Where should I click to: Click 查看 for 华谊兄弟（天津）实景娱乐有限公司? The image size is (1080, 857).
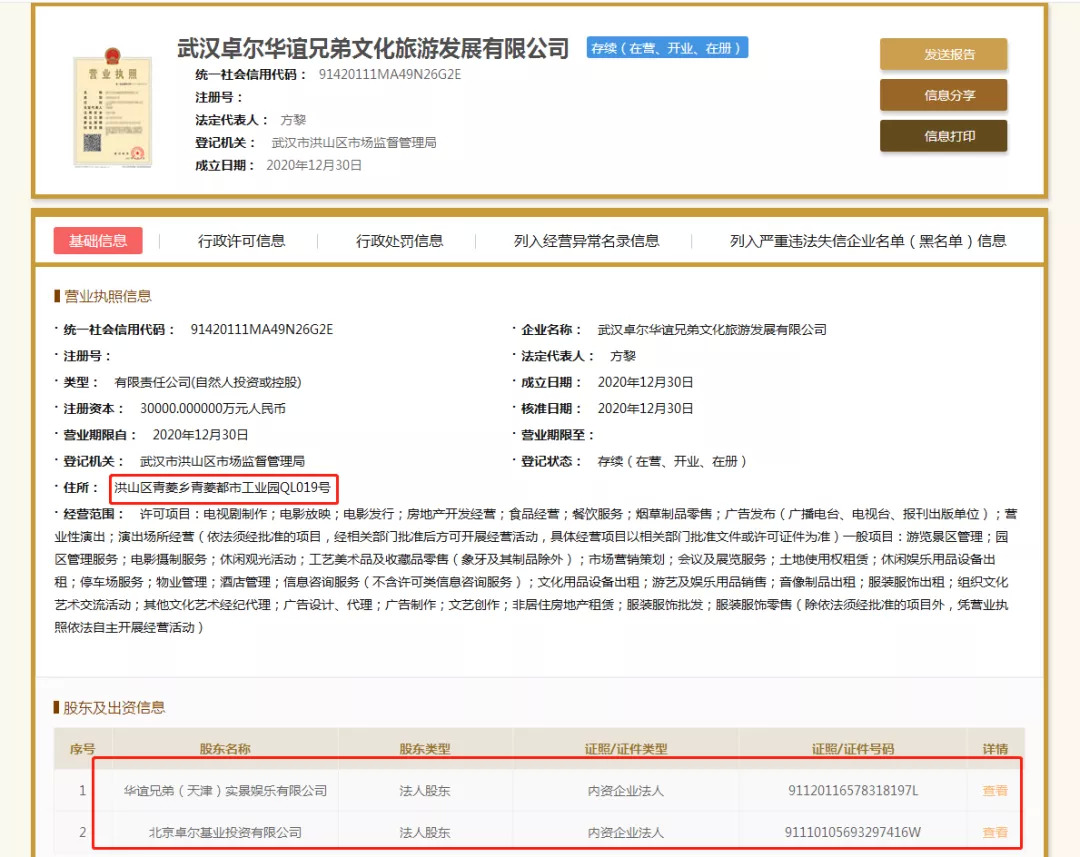pos(995,790)
